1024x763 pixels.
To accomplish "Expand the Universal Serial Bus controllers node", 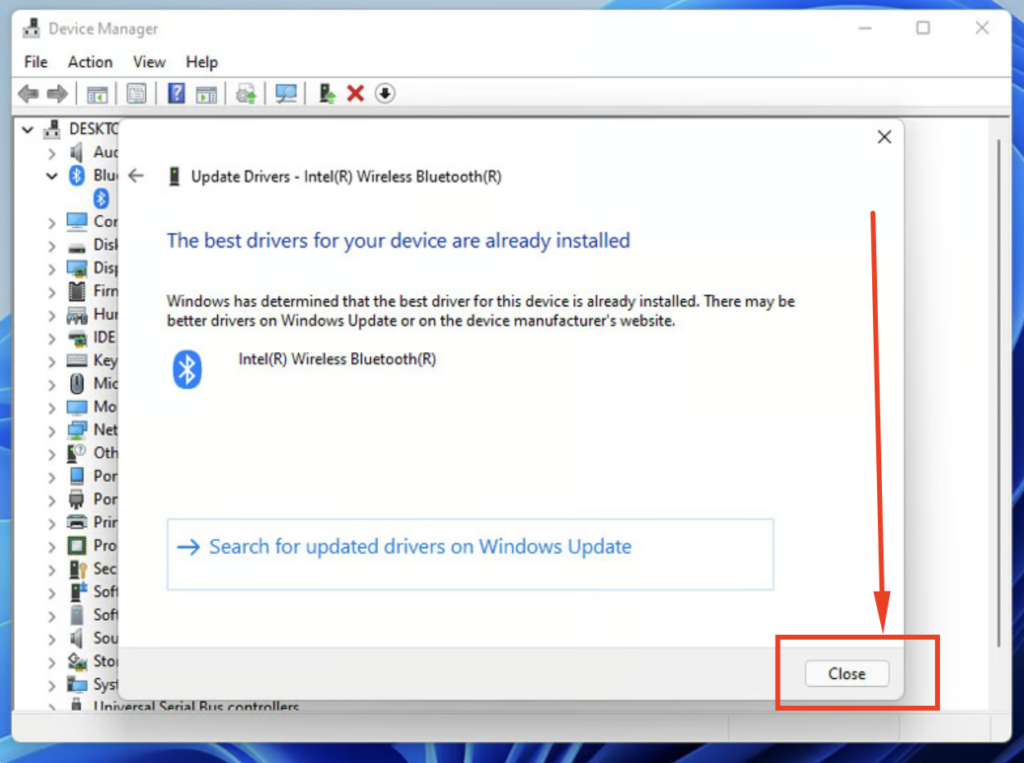I will pos(52,707).
